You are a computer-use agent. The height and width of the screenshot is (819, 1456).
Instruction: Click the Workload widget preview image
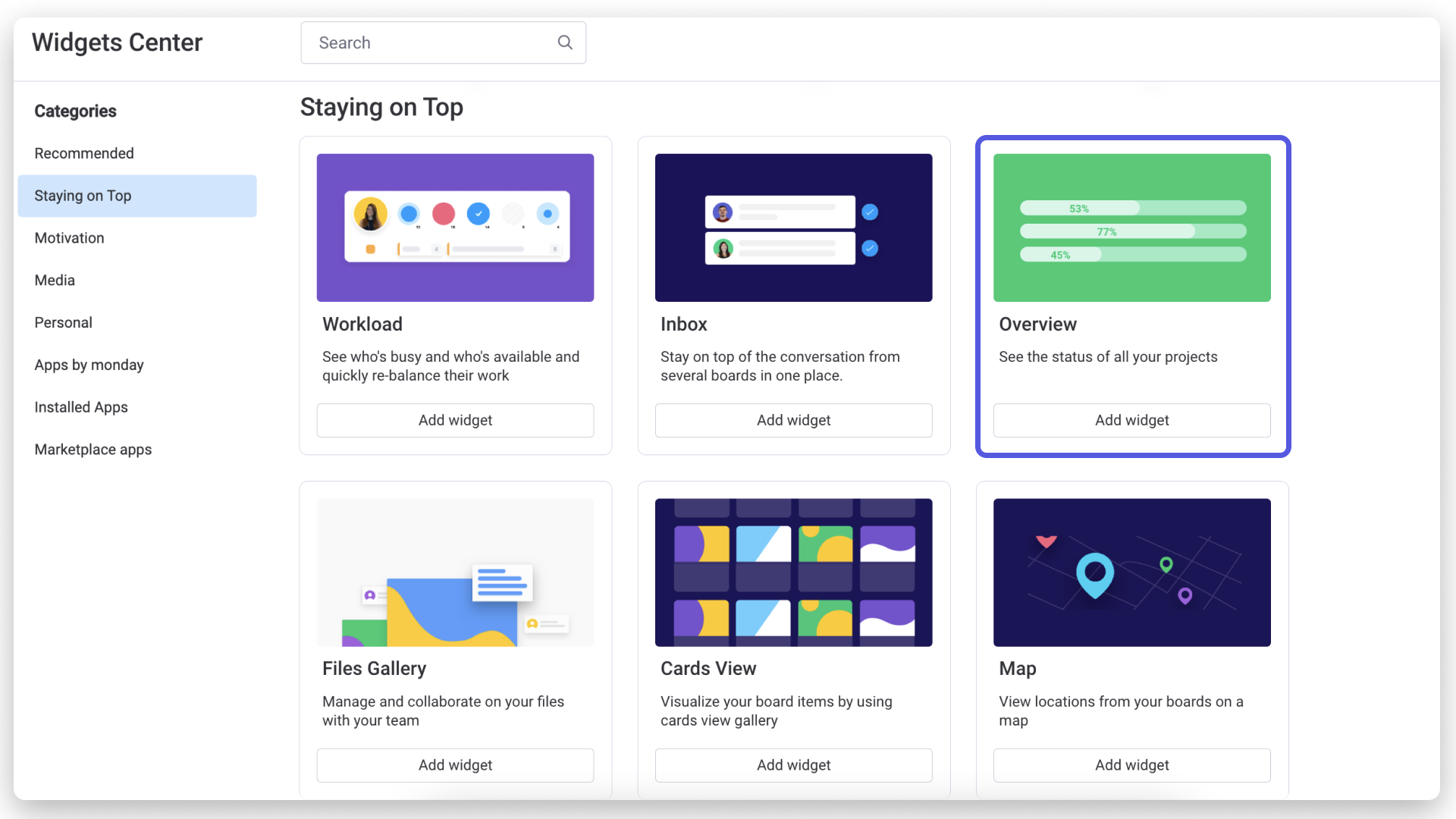pos(455,227)
